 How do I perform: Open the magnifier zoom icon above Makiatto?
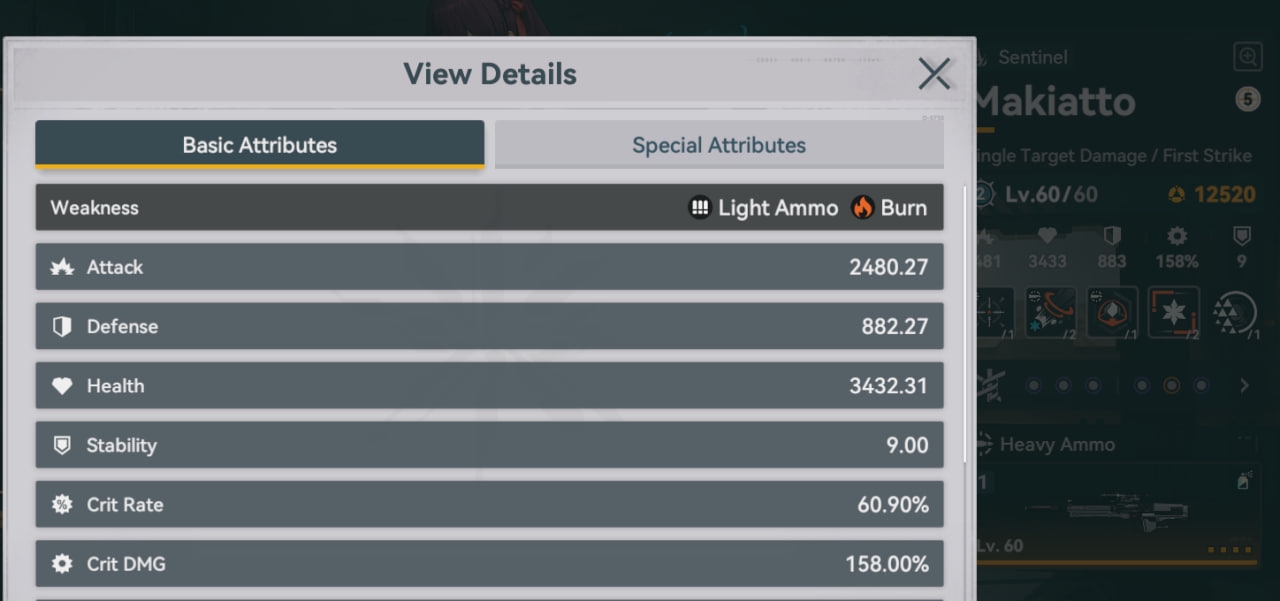click(1248, 57)
